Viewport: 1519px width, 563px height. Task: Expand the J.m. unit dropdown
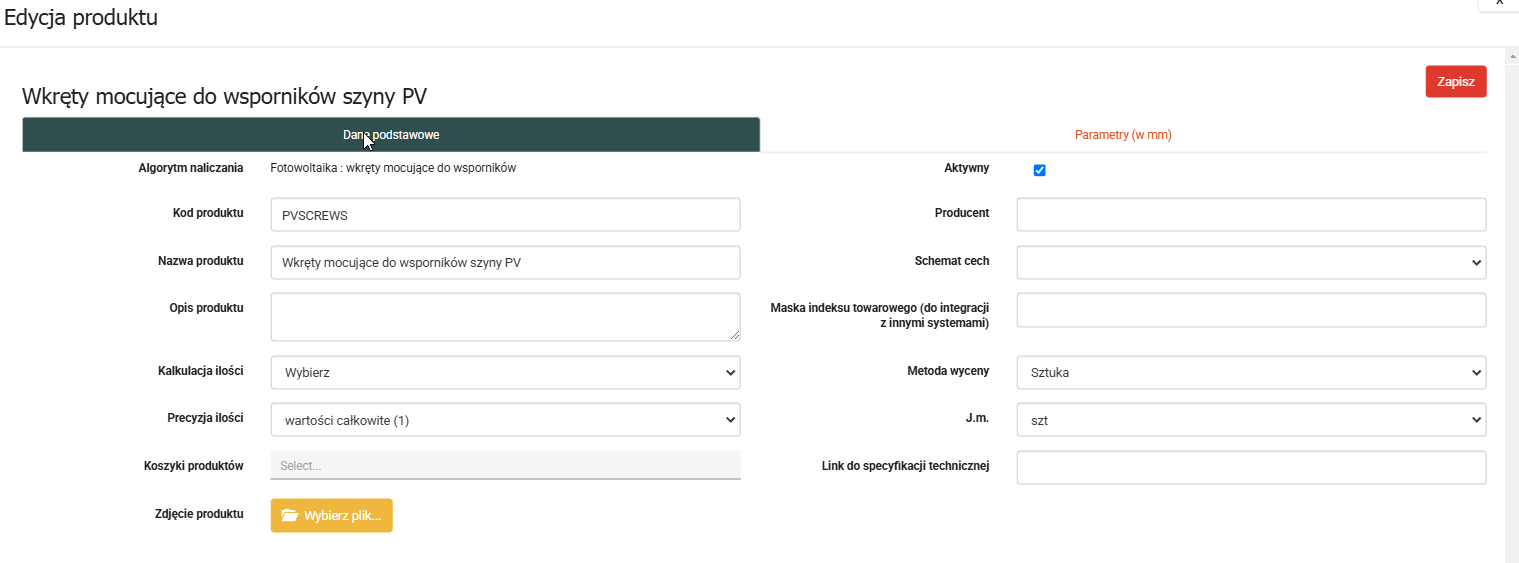[x=1251, y=421]
